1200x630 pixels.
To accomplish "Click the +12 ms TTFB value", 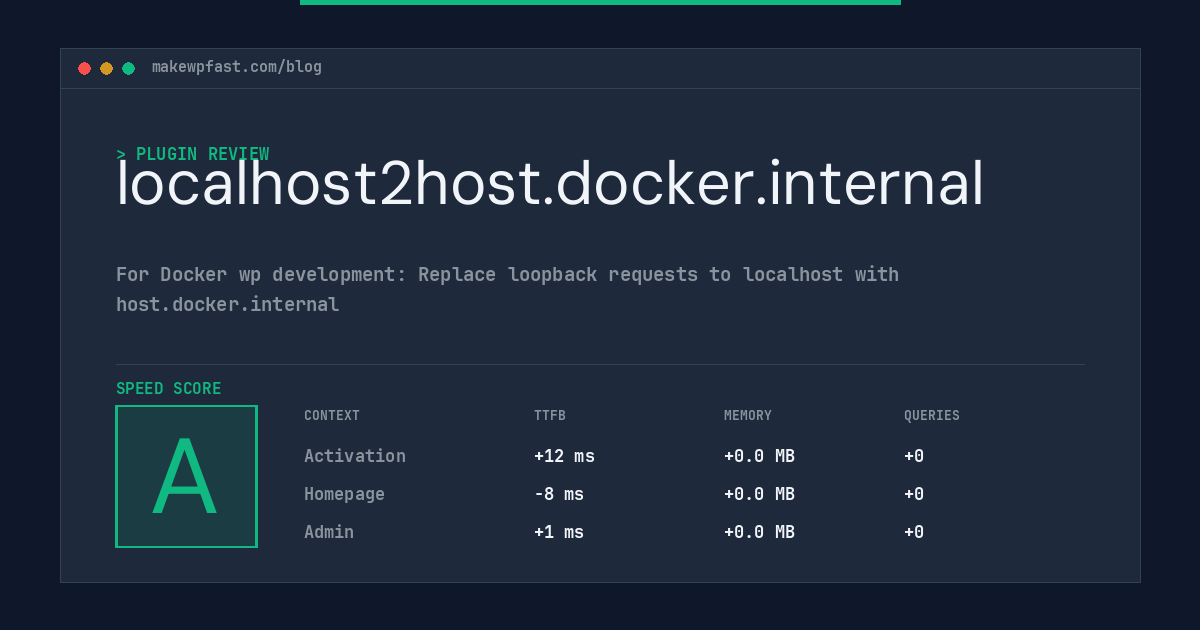I will click(564, 456).
